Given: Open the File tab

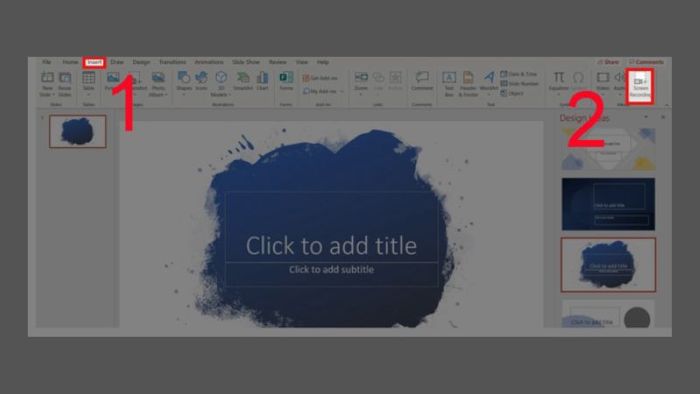Looking at the screenshot, I should click(46, 62).
